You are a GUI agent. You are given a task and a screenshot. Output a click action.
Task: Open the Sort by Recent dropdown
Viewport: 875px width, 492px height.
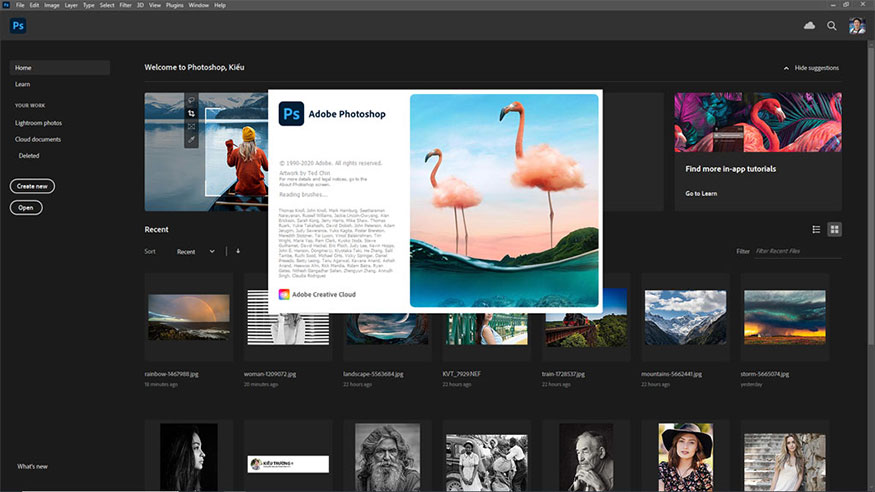click(x=195, y=252)
